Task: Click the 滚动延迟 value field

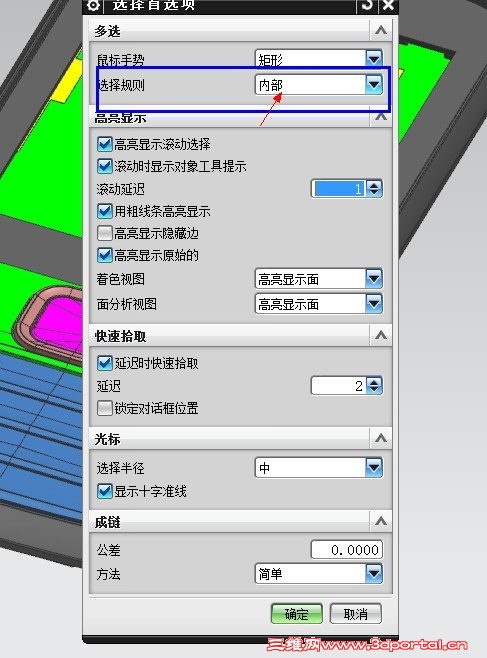Action: point(339,189)
